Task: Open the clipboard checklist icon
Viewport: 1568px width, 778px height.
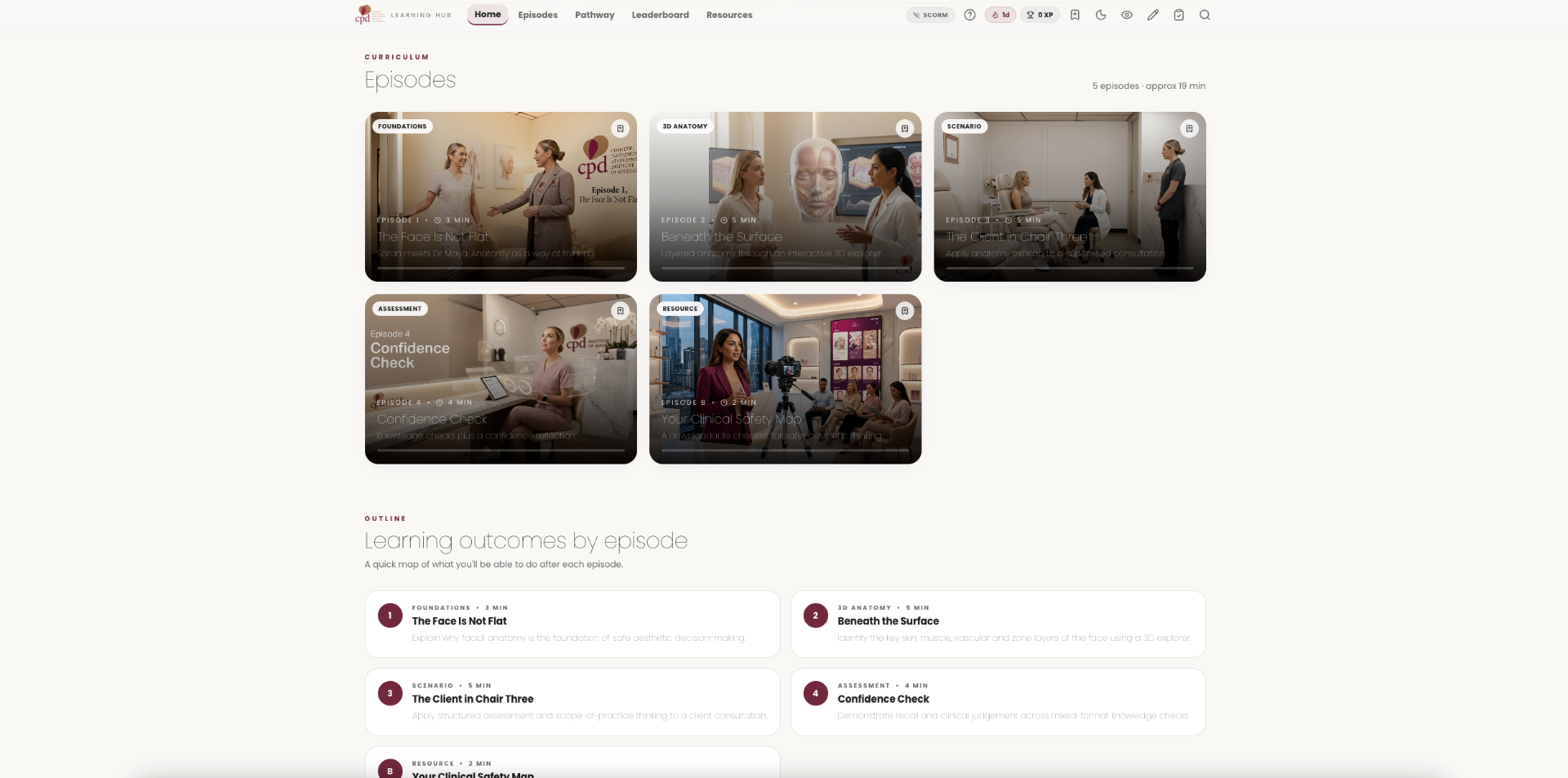Action: (x=1179, y=15)
